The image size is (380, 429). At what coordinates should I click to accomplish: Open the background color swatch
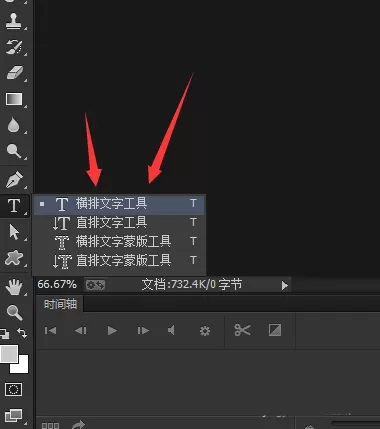pos(22,367)
